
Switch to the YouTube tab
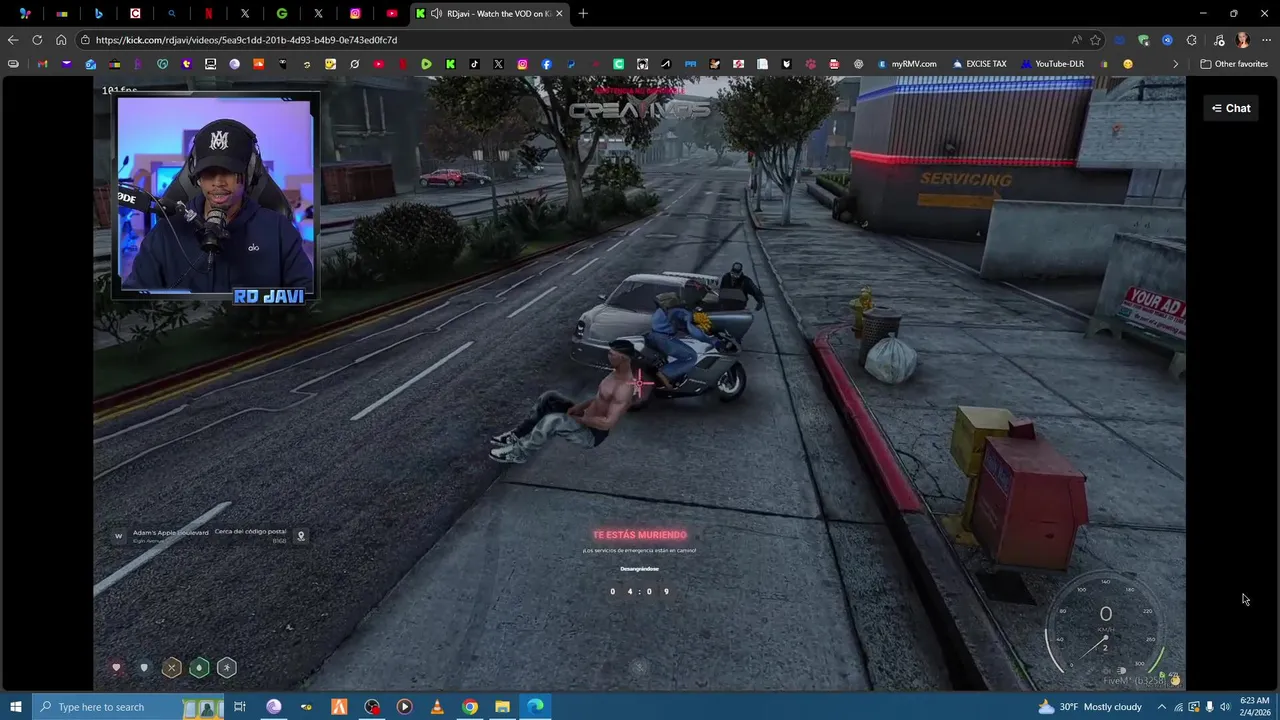(x=391, y=13)
